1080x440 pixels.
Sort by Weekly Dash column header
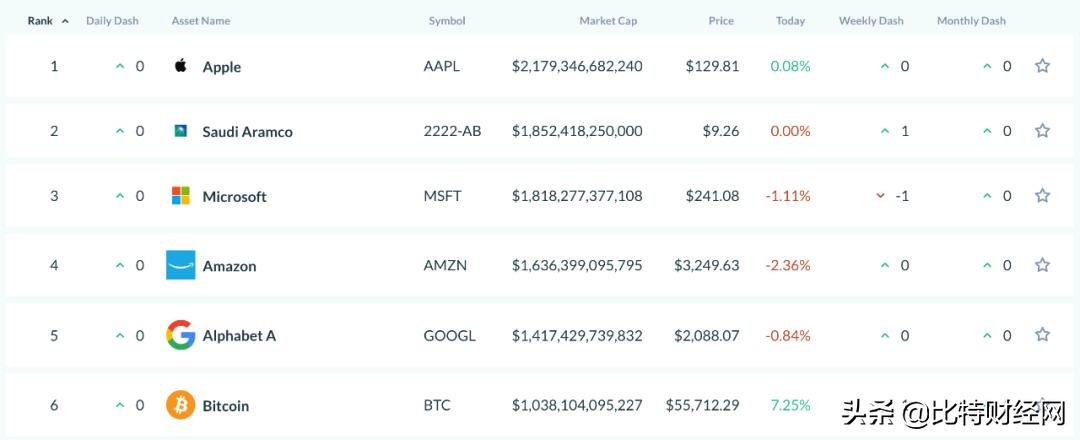(872, 21)
